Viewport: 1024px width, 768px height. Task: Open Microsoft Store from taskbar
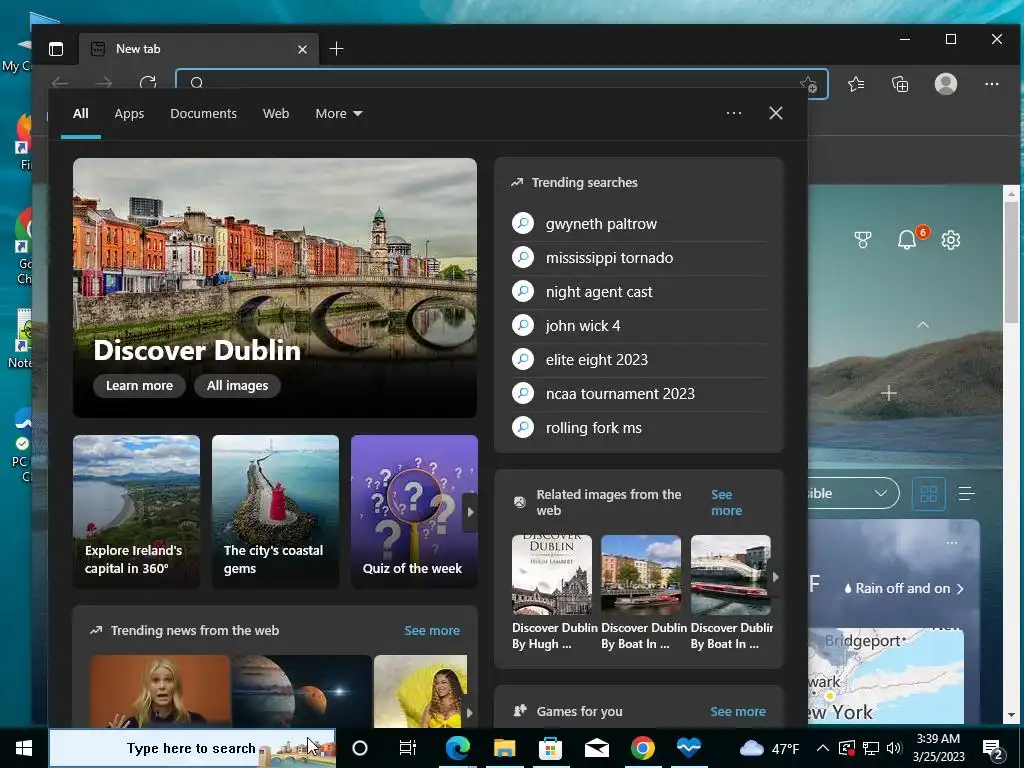551,748
